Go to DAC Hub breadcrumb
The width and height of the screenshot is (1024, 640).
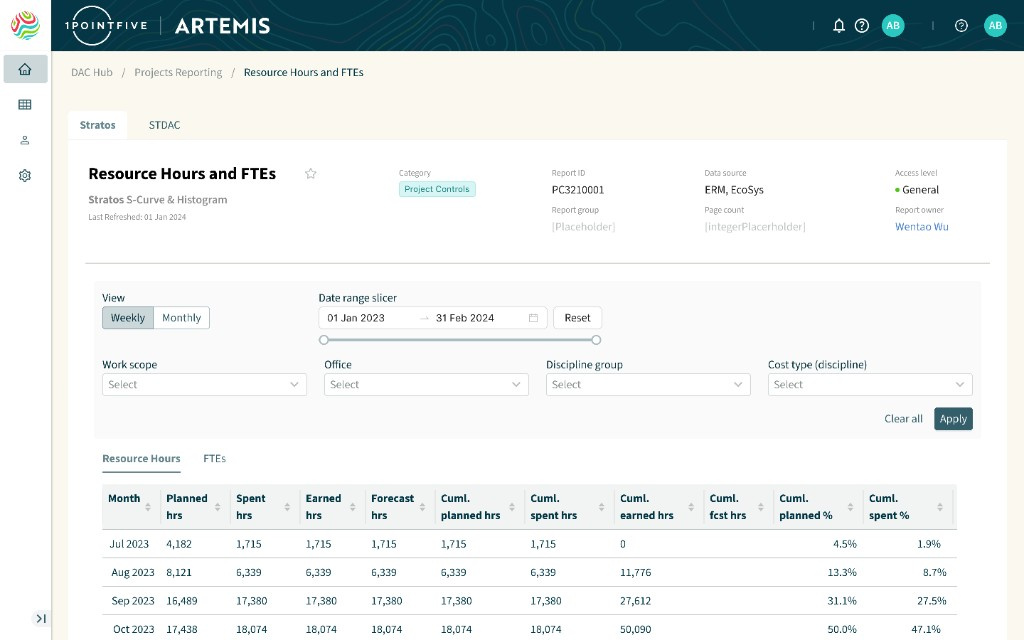point(92,72)
